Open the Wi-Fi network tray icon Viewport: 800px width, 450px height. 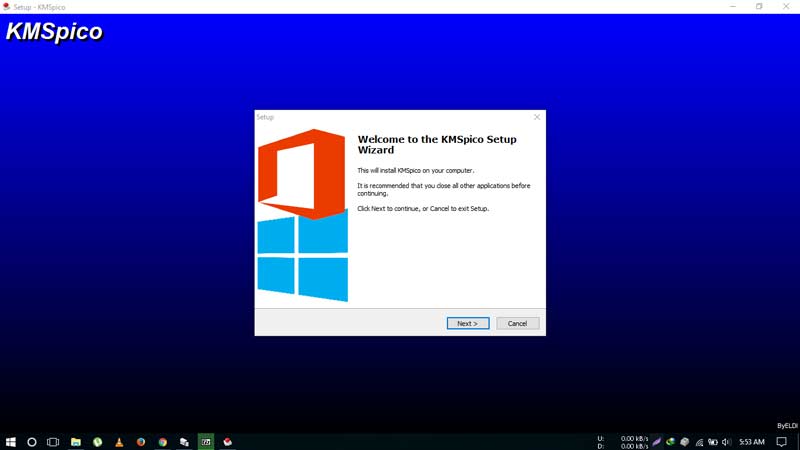[x=699, y=442]
